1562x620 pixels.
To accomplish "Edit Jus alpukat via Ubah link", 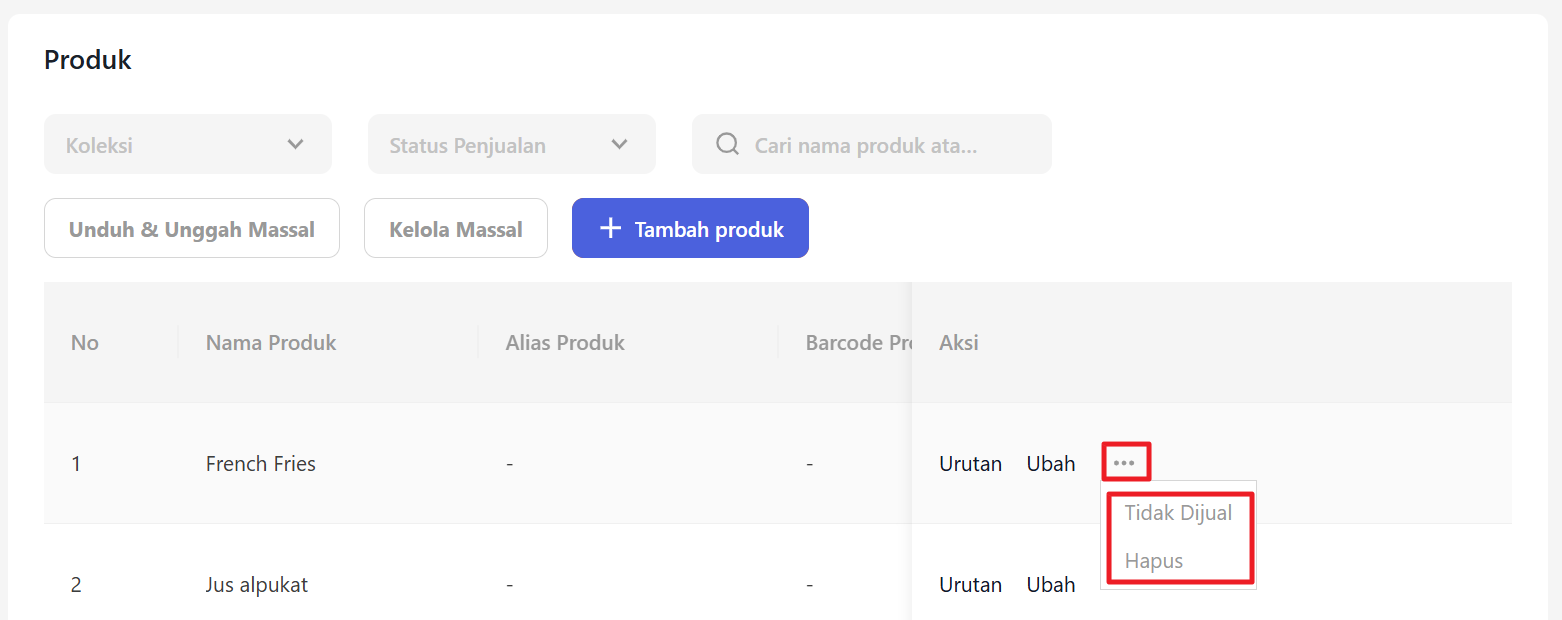I will 1050,585.
